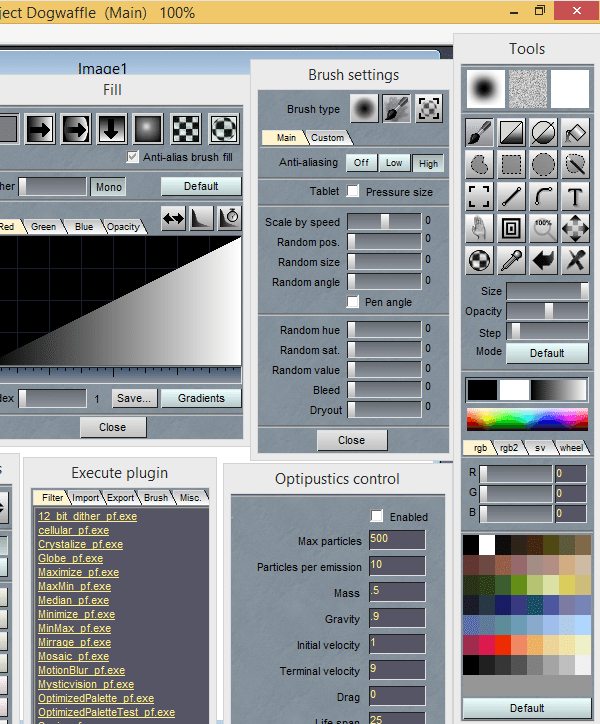600x724 pixels.
Task: Open the Import tab in Execute plugin
Action: pos(85,498)
